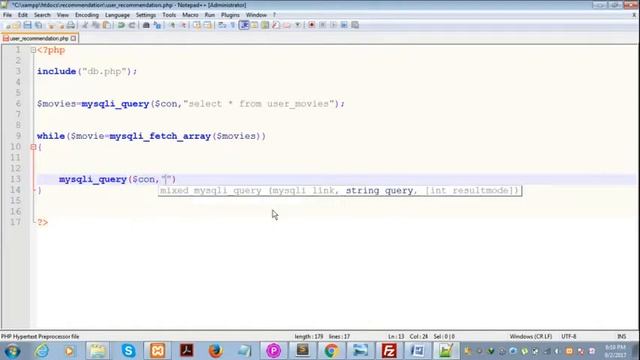This screenshot has height=360, width=640.
Task: Toggle Show All Characters icon
Action: coord(233,25)
